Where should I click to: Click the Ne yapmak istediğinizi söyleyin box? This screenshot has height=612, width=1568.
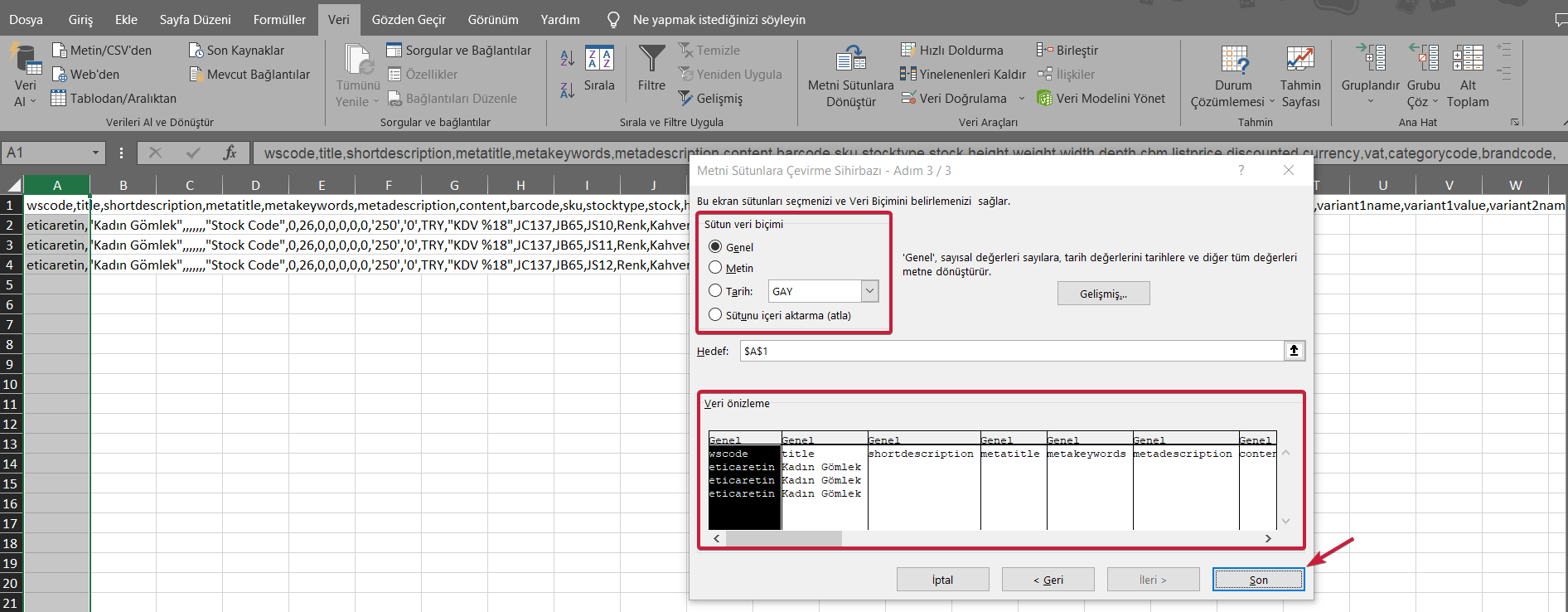pos(719,19)
